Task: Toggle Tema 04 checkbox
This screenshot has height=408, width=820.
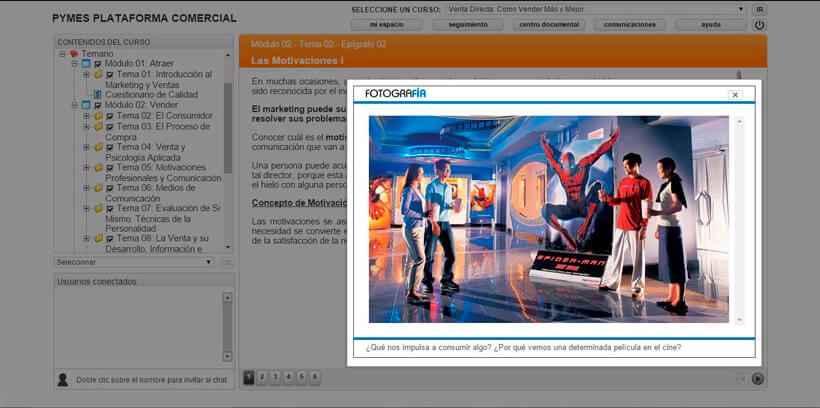Action: click(x=110, y=148)
